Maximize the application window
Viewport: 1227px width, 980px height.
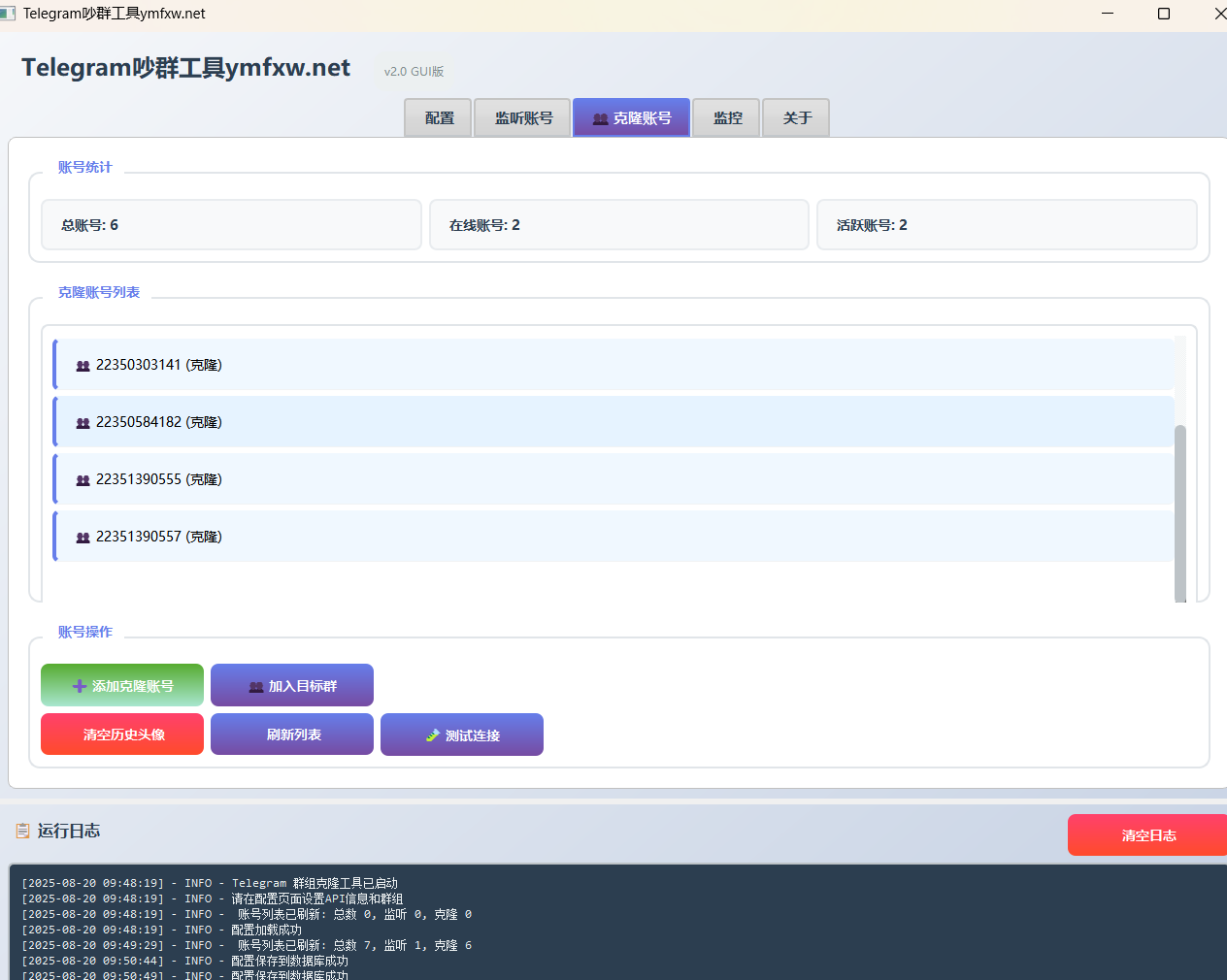coord(1164,14)
